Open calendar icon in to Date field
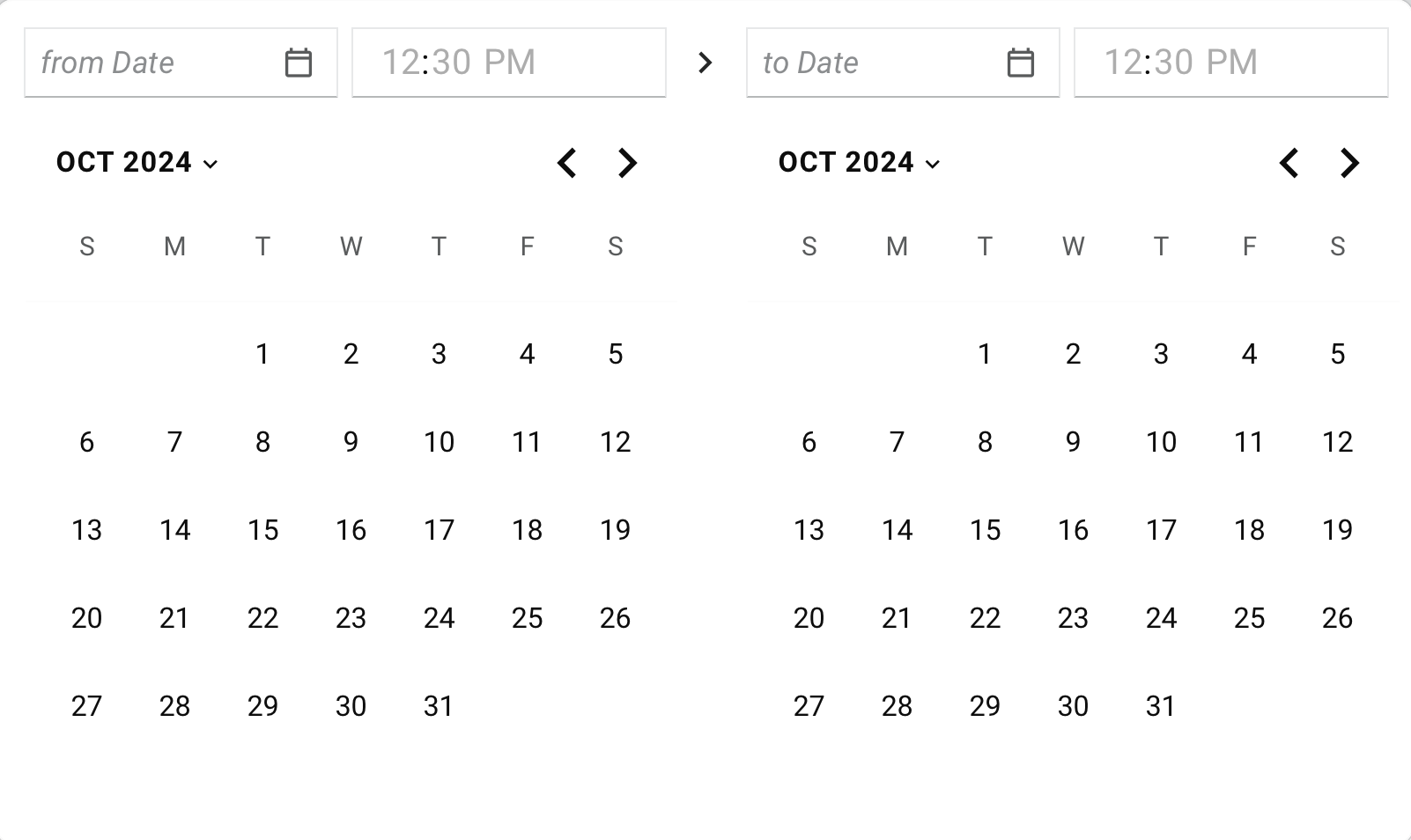The image size is (1411, 840). [x=1020, y=63]
